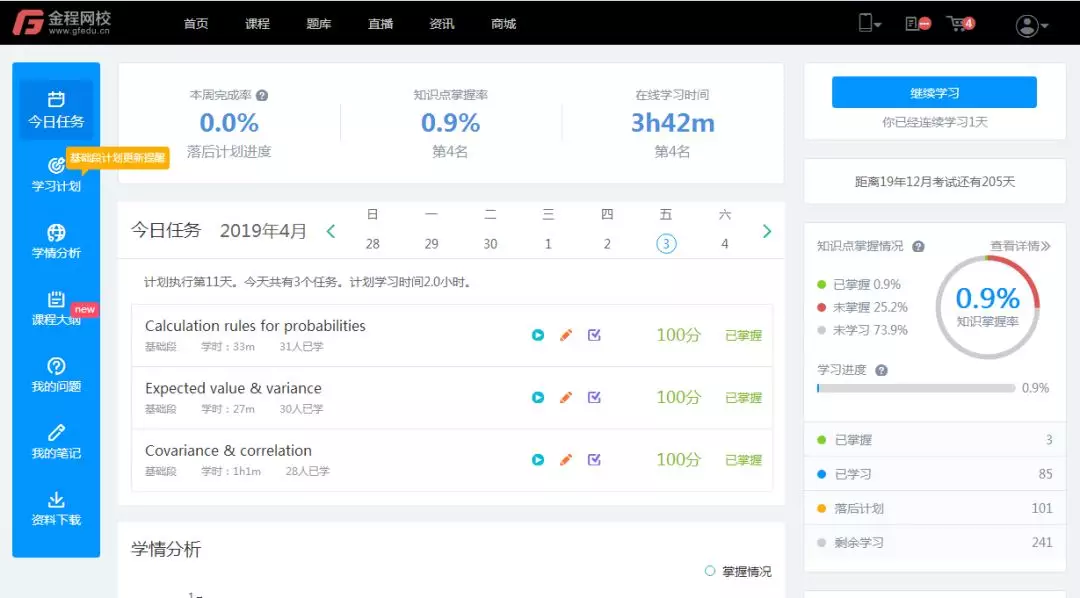Select date 4 on the calendar
This screenshot has width=1080, height=598.
(725, 243)
